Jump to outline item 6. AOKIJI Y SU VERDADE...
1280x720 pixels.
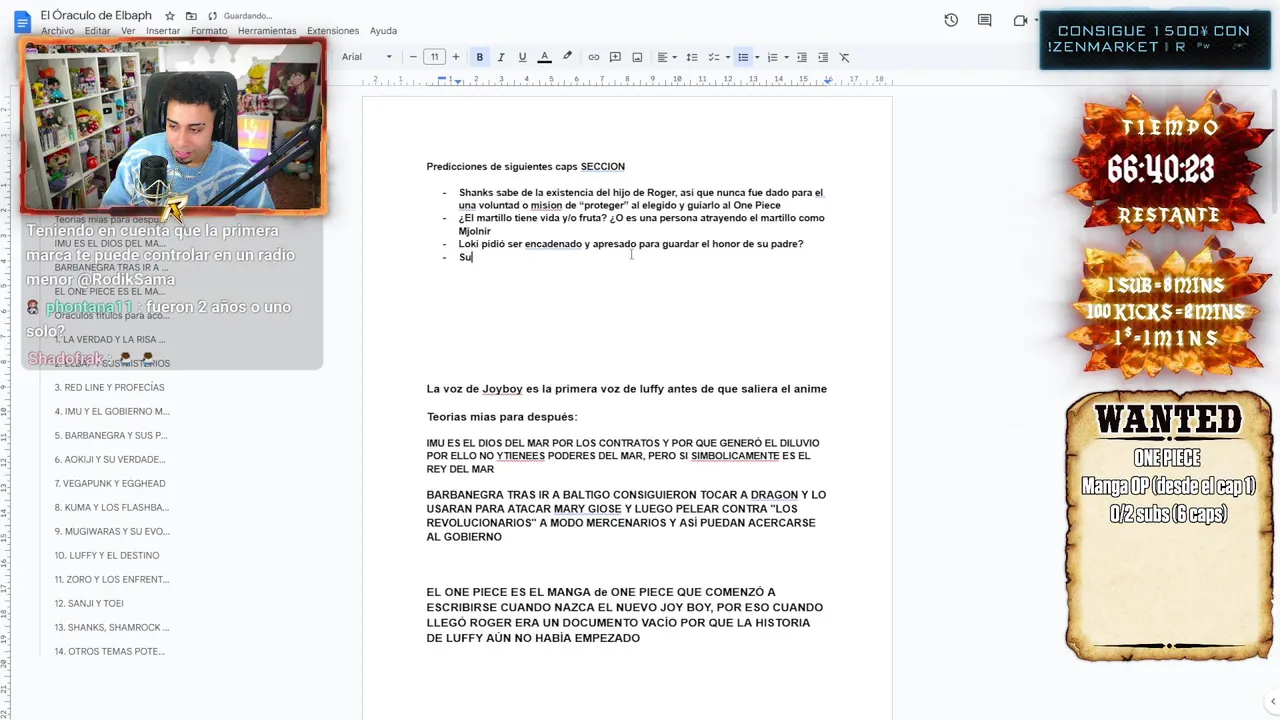110,459
